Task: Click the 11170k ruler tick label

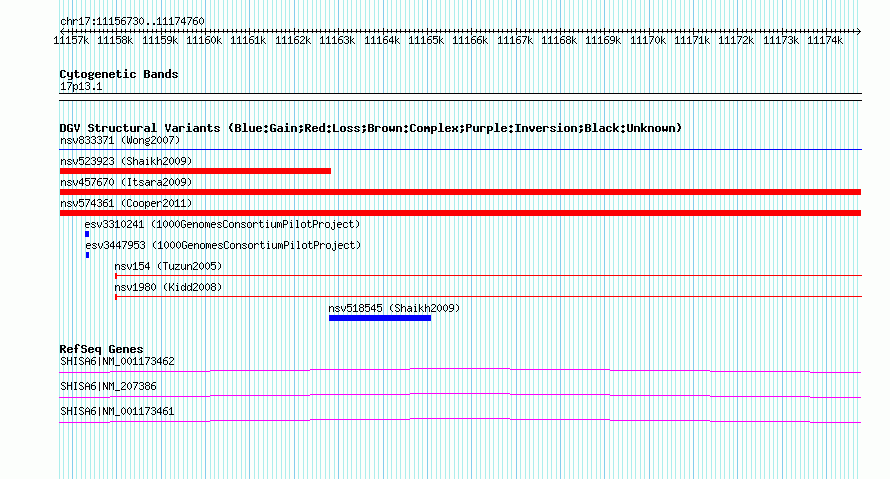Action: click(x=648, y=40)
